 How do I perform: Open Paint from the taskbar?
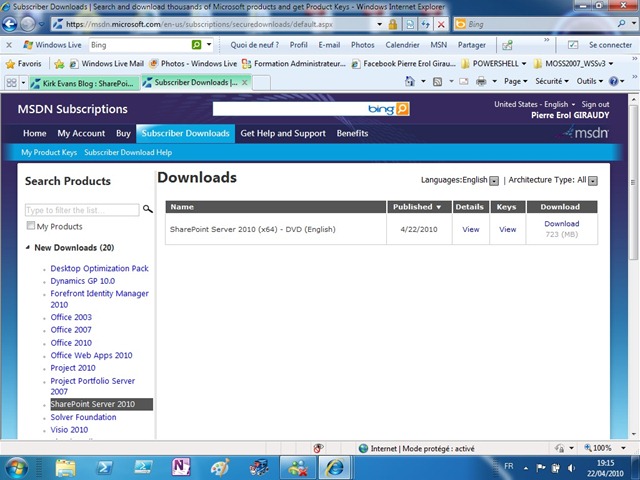click(220, 468)
